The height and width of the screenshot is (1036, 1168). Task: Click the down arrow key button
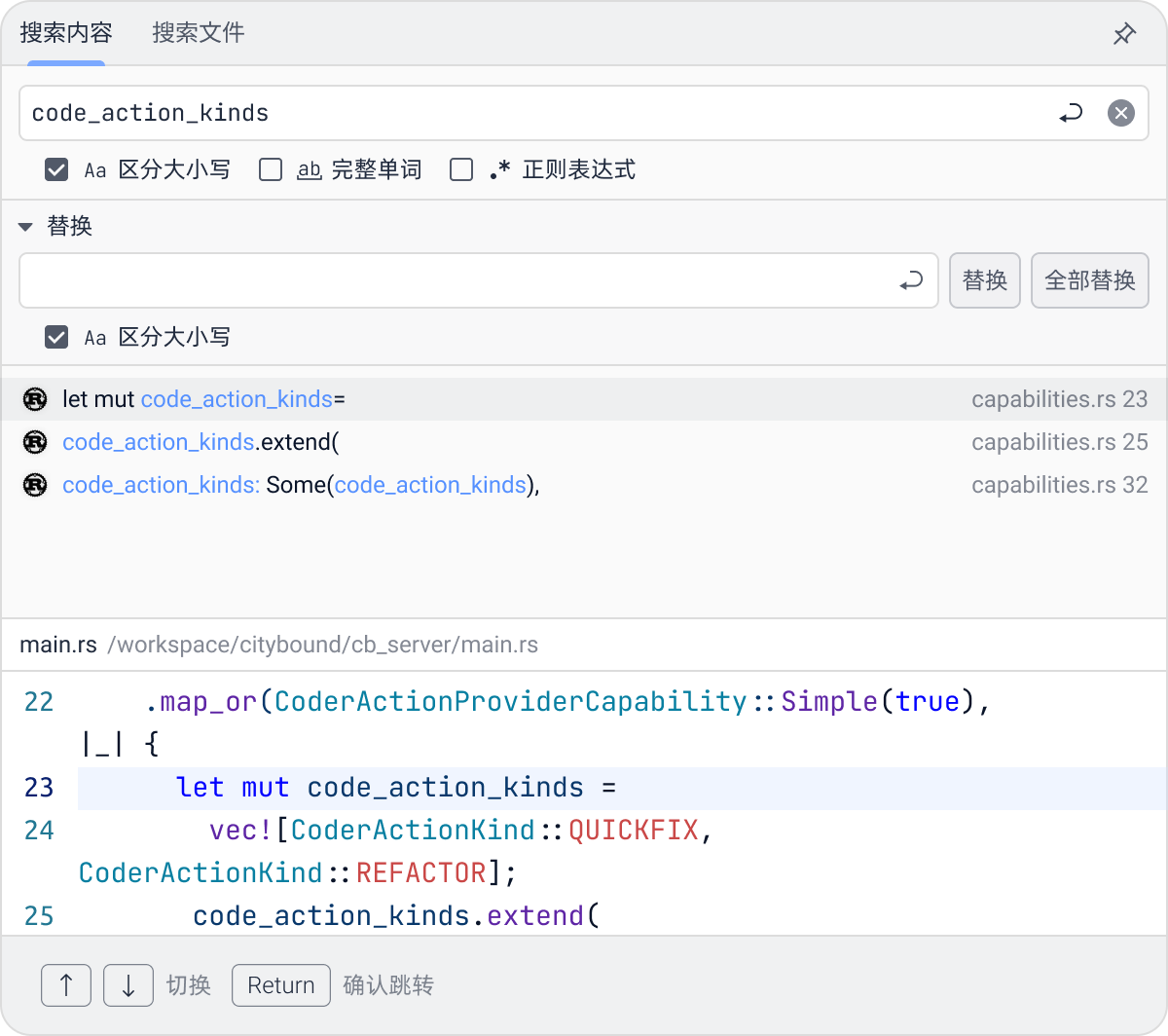click(128, 985)
